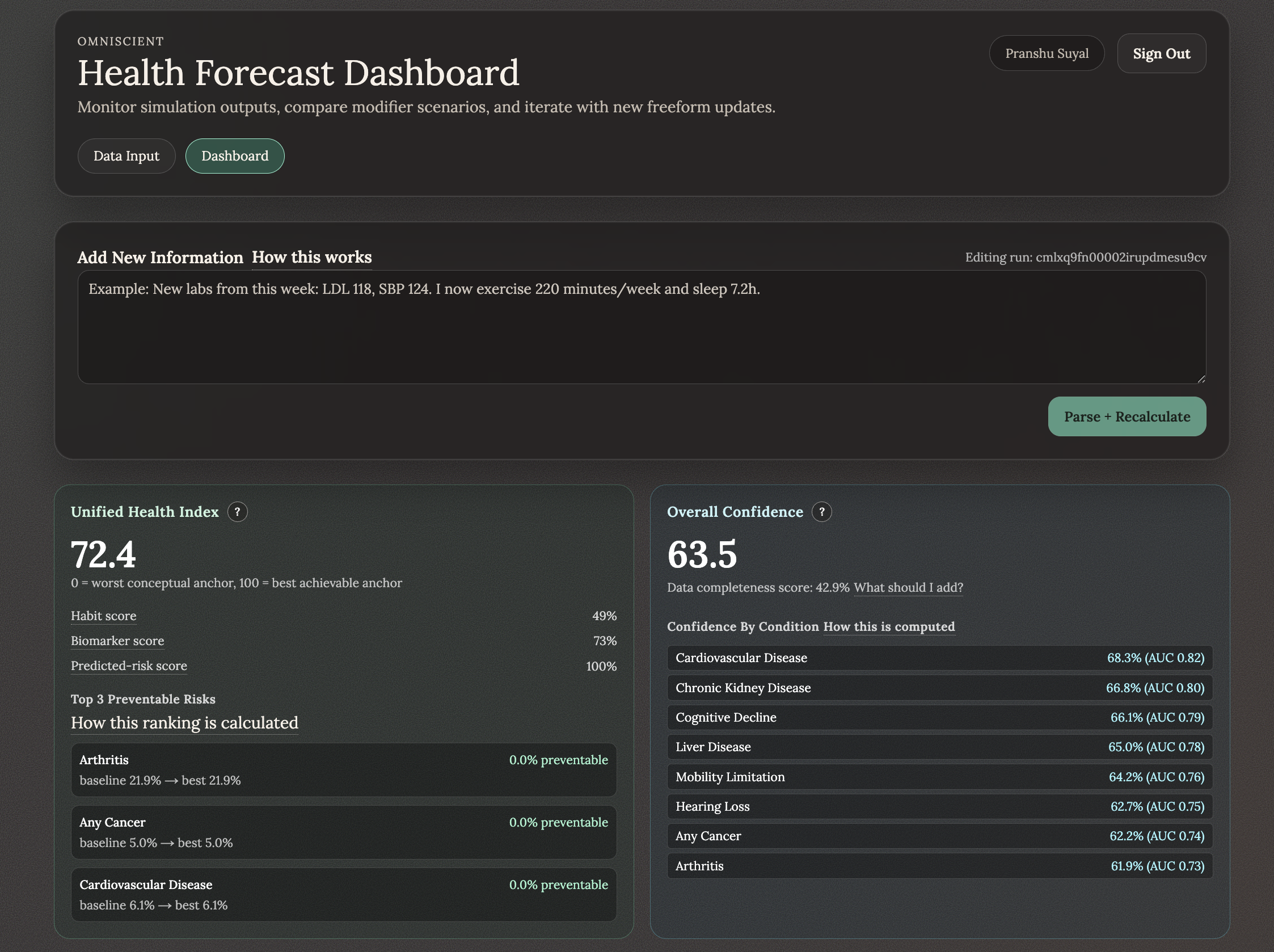This screenshot has width=1274, height=952.
Task: Open 'How this is computed' link
Action: coord(889,626)
